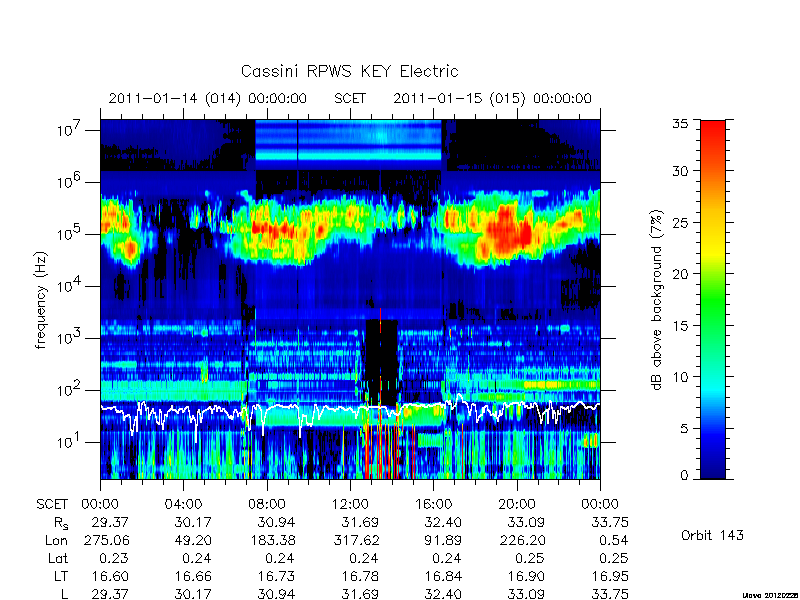Click the 35 value on the color scale
This screenshot has height=600, width=800.
pyautogui.click(x=680, y=124)
